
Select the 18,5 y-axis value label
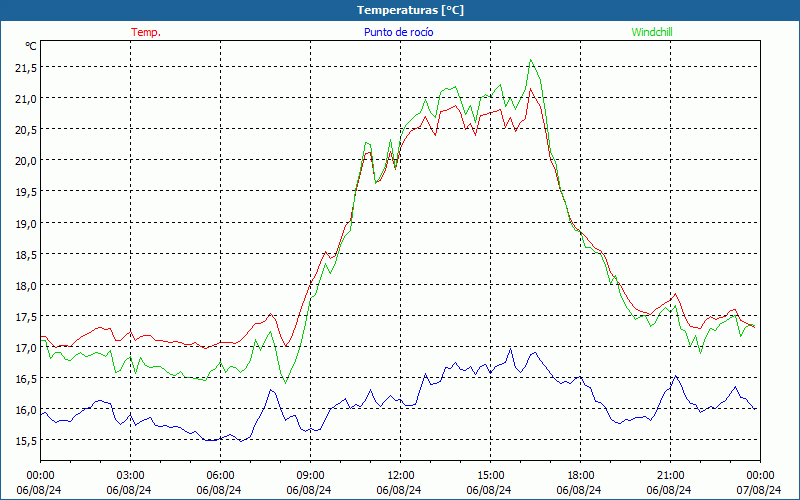click(25, 254)
